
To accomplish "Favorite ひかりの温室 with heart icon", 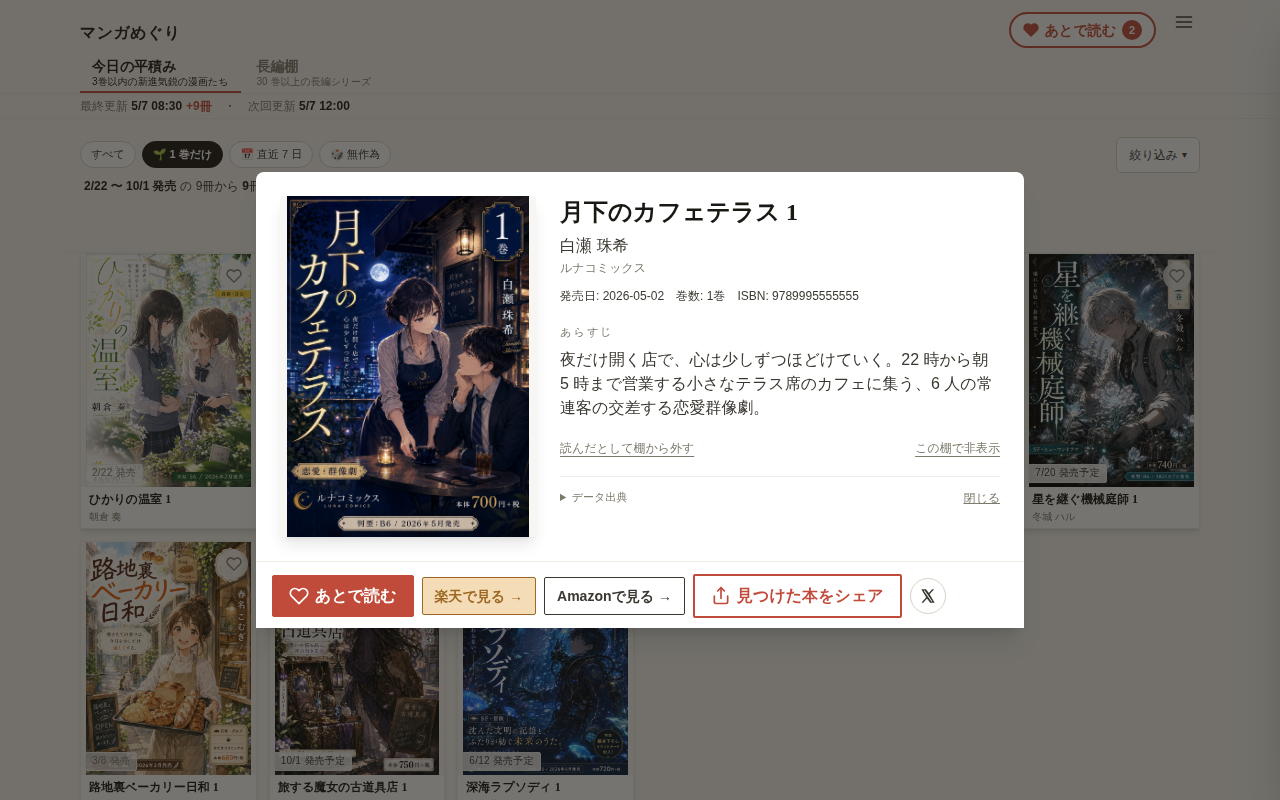I will [x=234, y=276].
